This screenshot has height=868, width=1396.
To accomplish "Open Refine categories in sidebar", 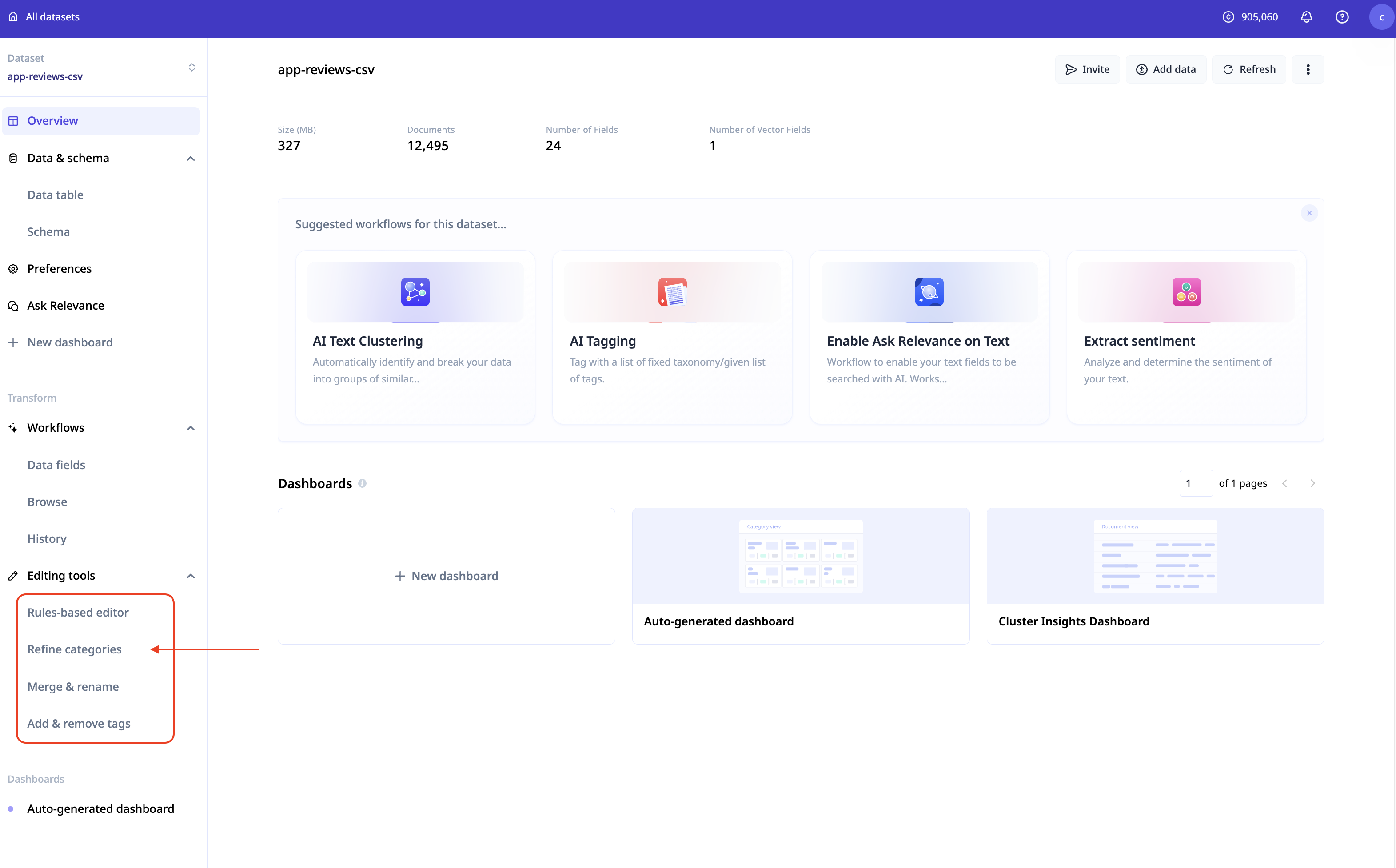I will click(x=75, y=649).
